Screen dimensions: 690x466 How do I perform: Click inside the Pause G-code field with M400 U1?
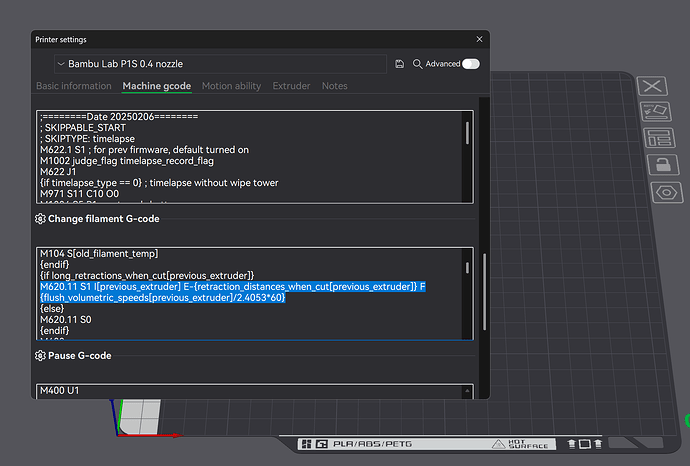pyautogui.click(x=250, y=391)
